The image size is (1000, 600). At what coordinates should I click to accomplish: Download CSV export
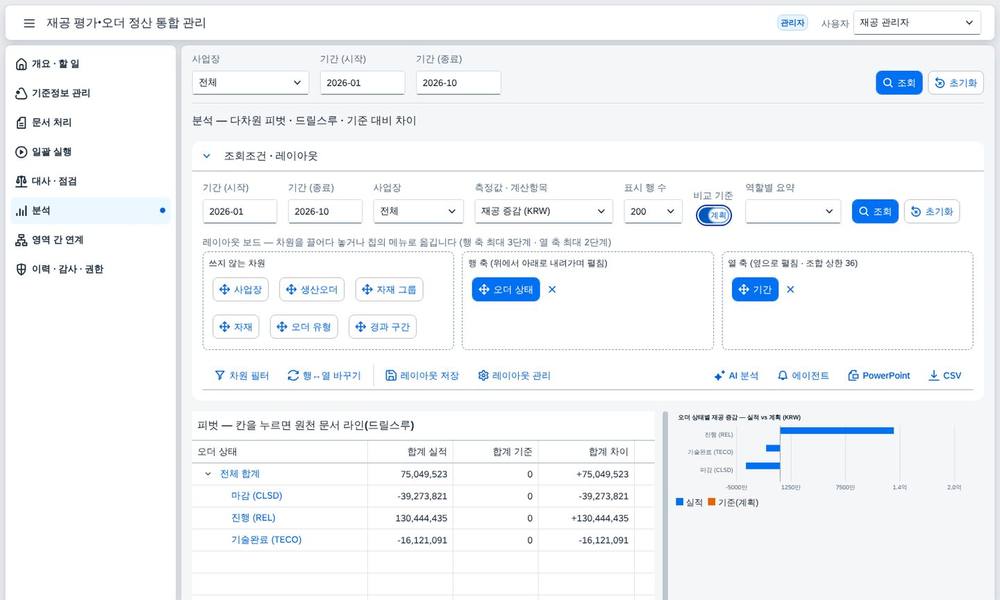(945, 376)
